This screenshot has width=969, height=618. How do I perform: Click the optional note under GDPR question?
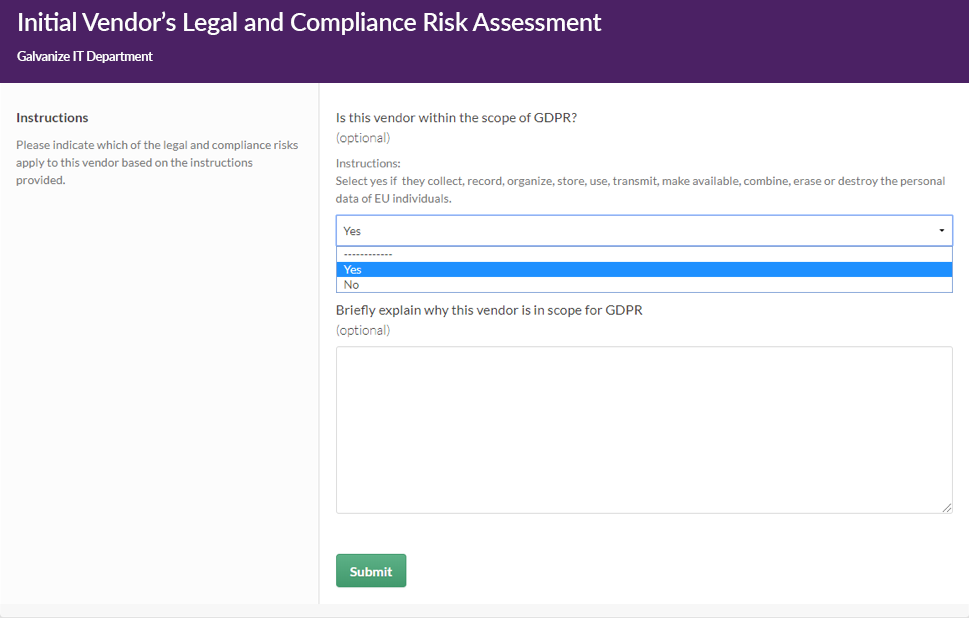tap(363, 138)
